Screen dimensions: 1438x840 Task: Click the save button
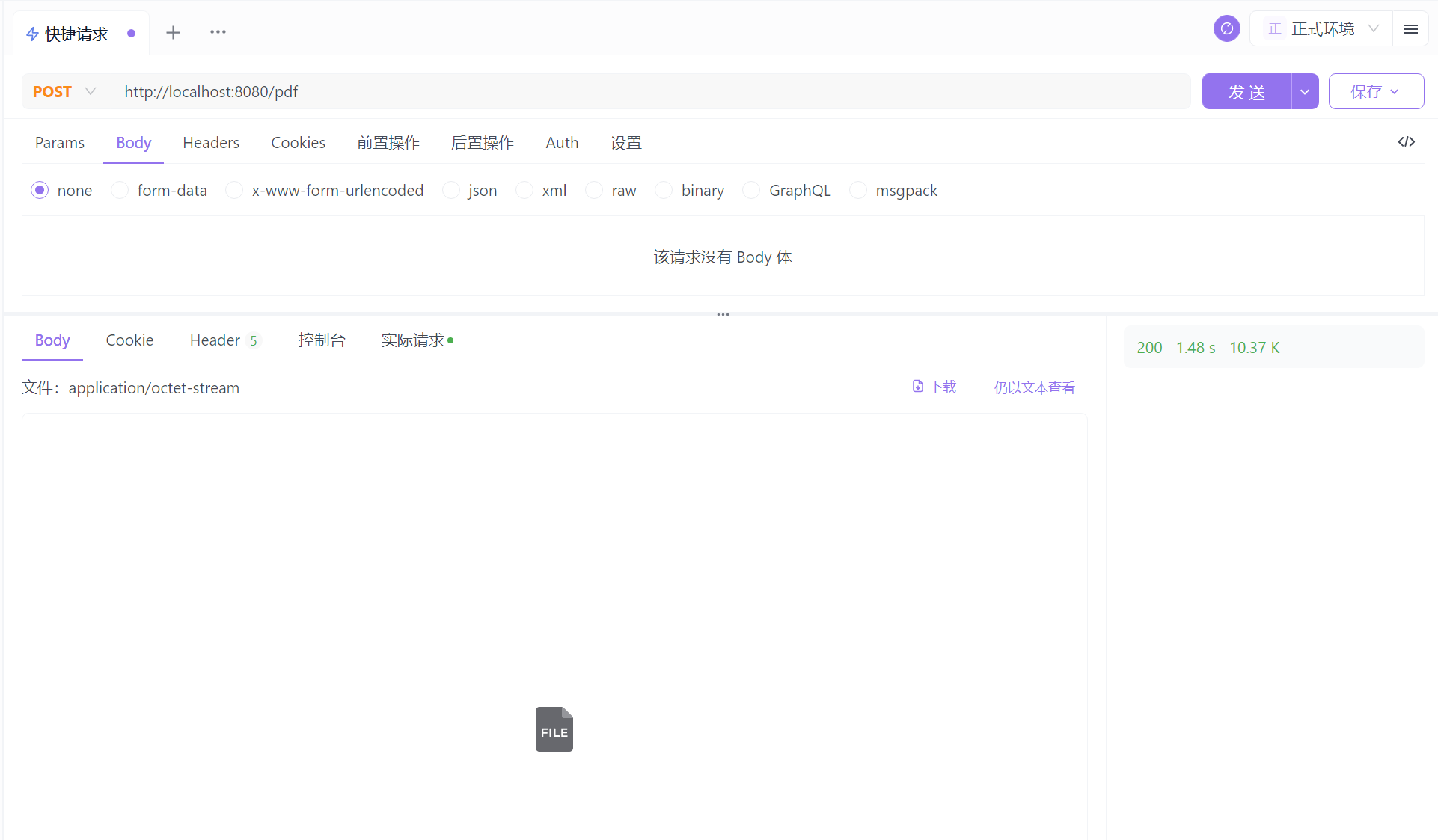(1375, 92)
